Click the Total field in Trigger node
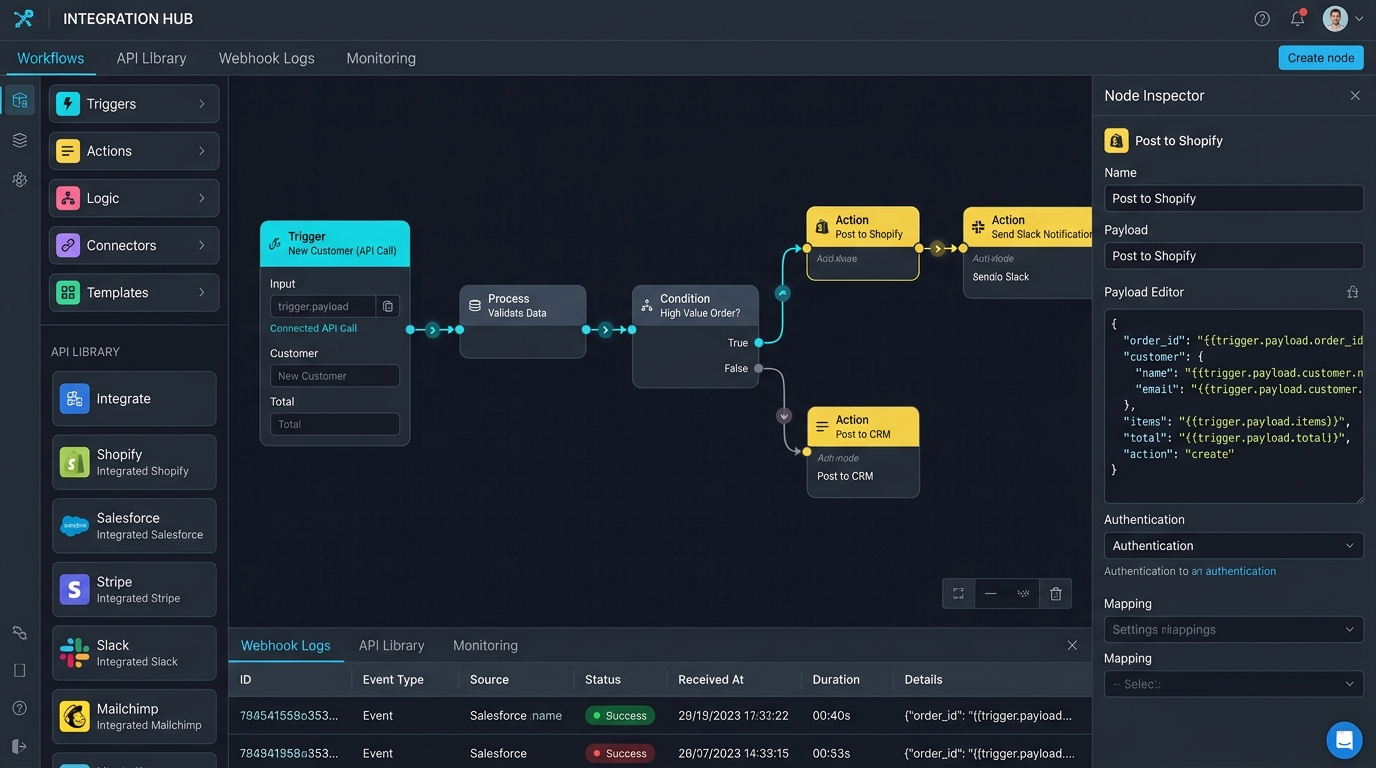Viewport: 1376px width, 768px height. point(335,424)
